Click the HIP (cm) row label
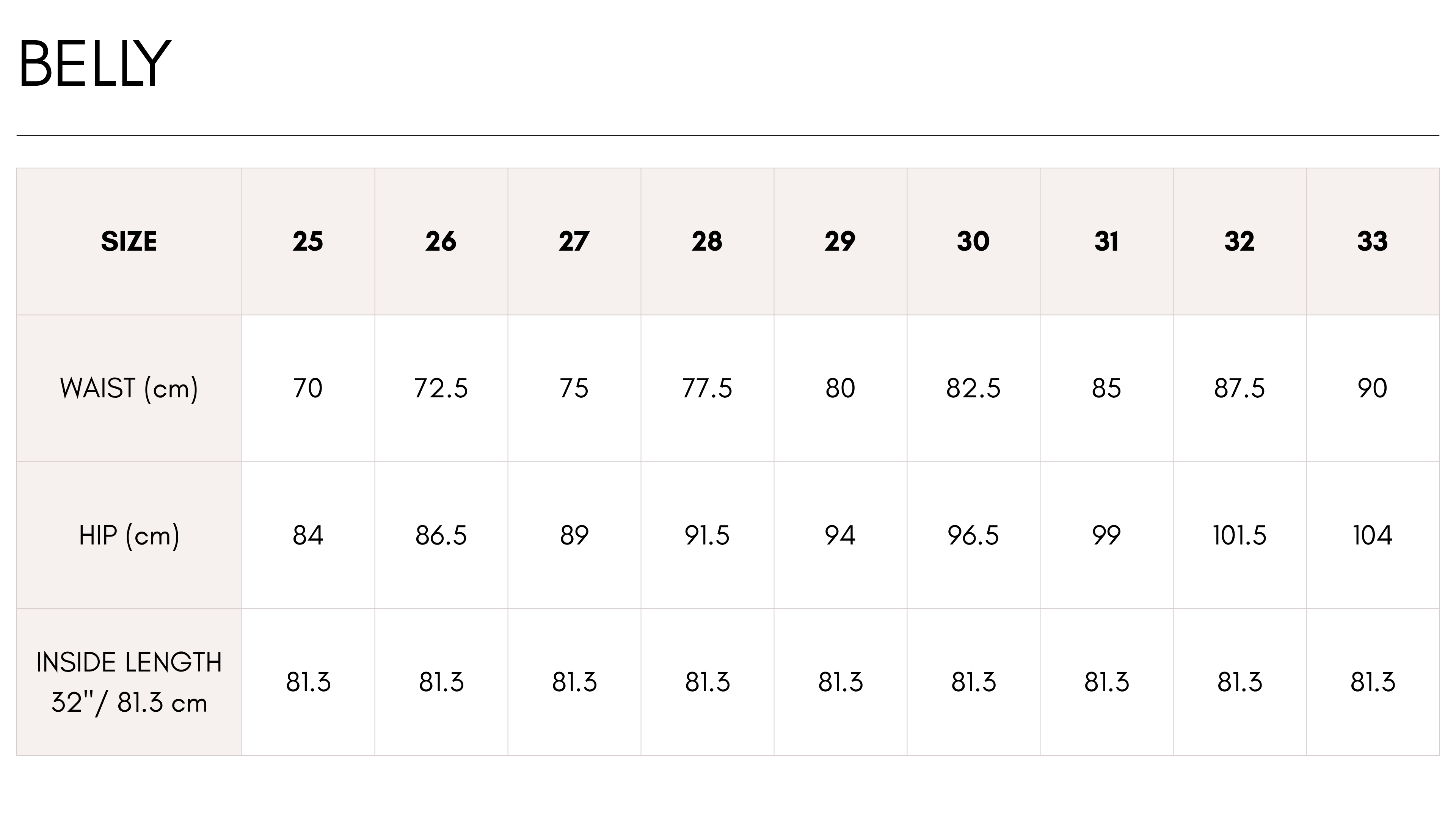1456x819 pixels. point(129,535)
